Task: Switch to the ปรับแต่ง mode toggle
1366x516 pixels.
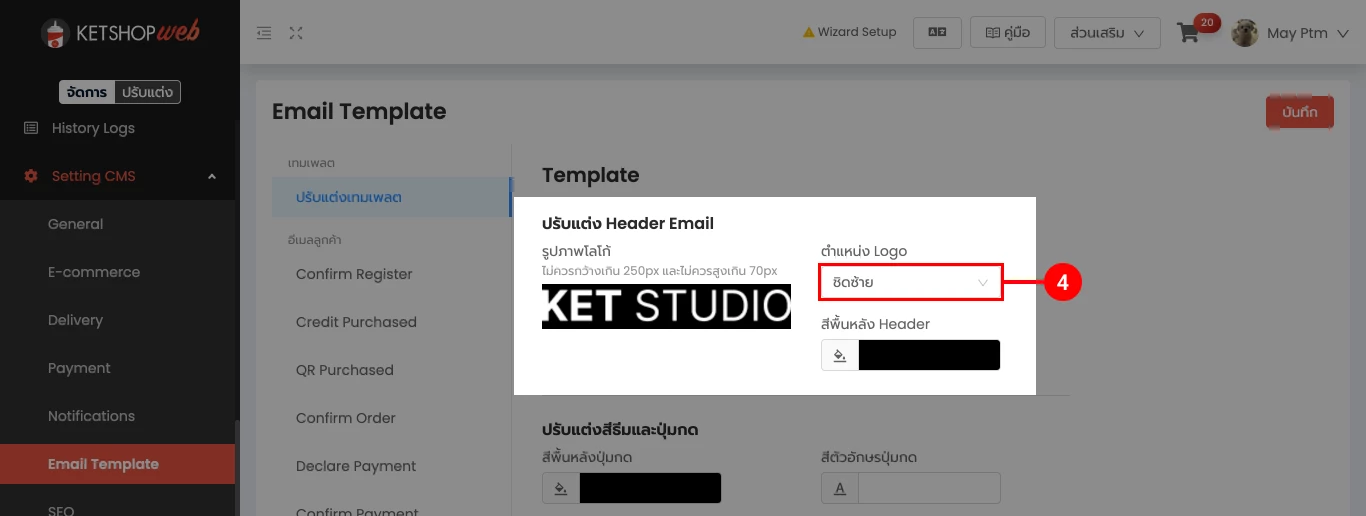Action: [147, 92]
